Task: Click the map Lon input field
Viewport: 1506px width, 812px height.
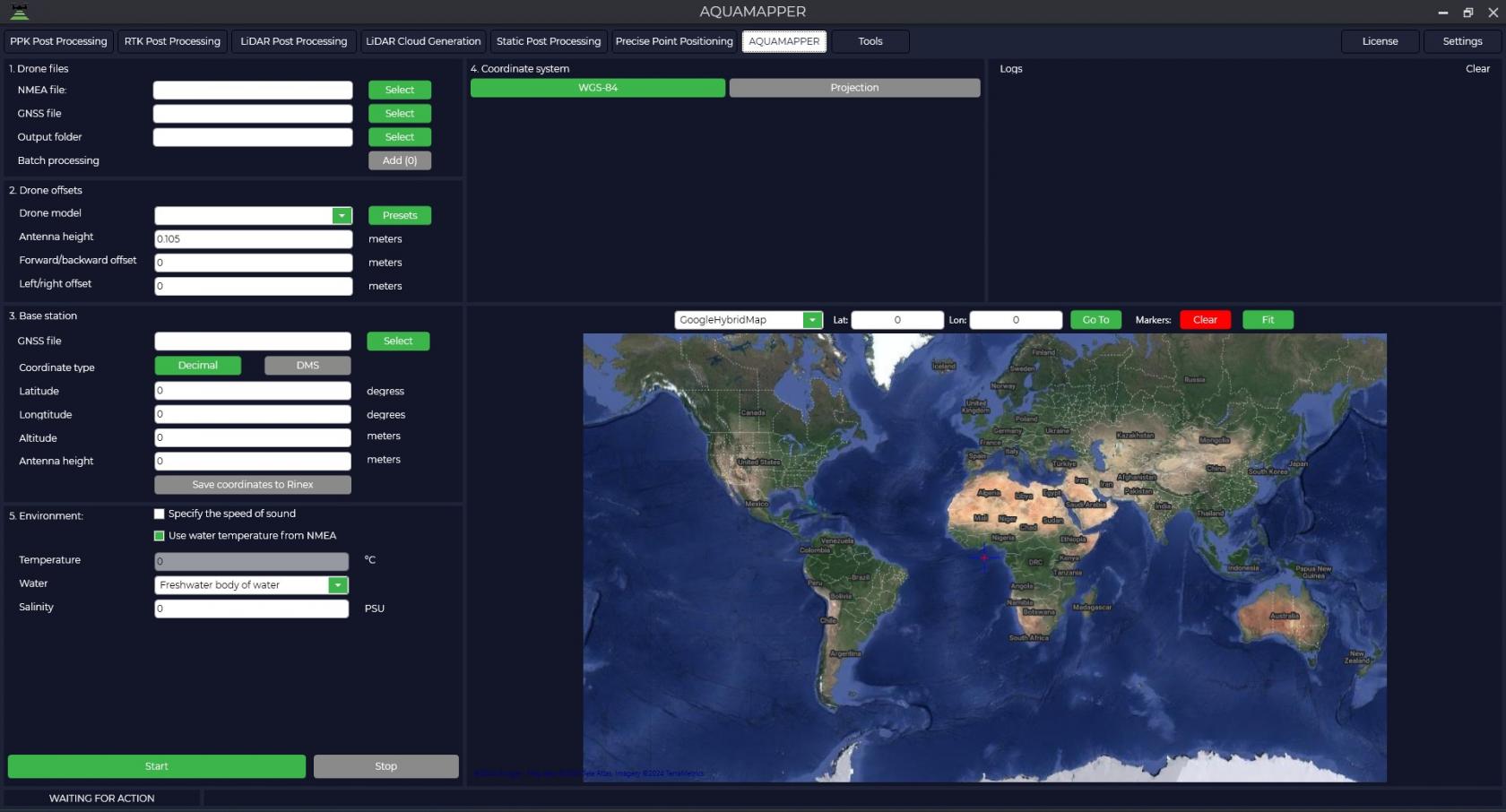Action: point(1016,320)
